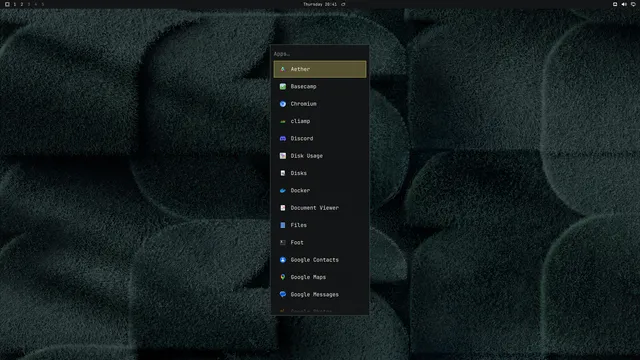The image size is (640, 360).
Task: Click the Disk Usage icon
Action: 283,156
